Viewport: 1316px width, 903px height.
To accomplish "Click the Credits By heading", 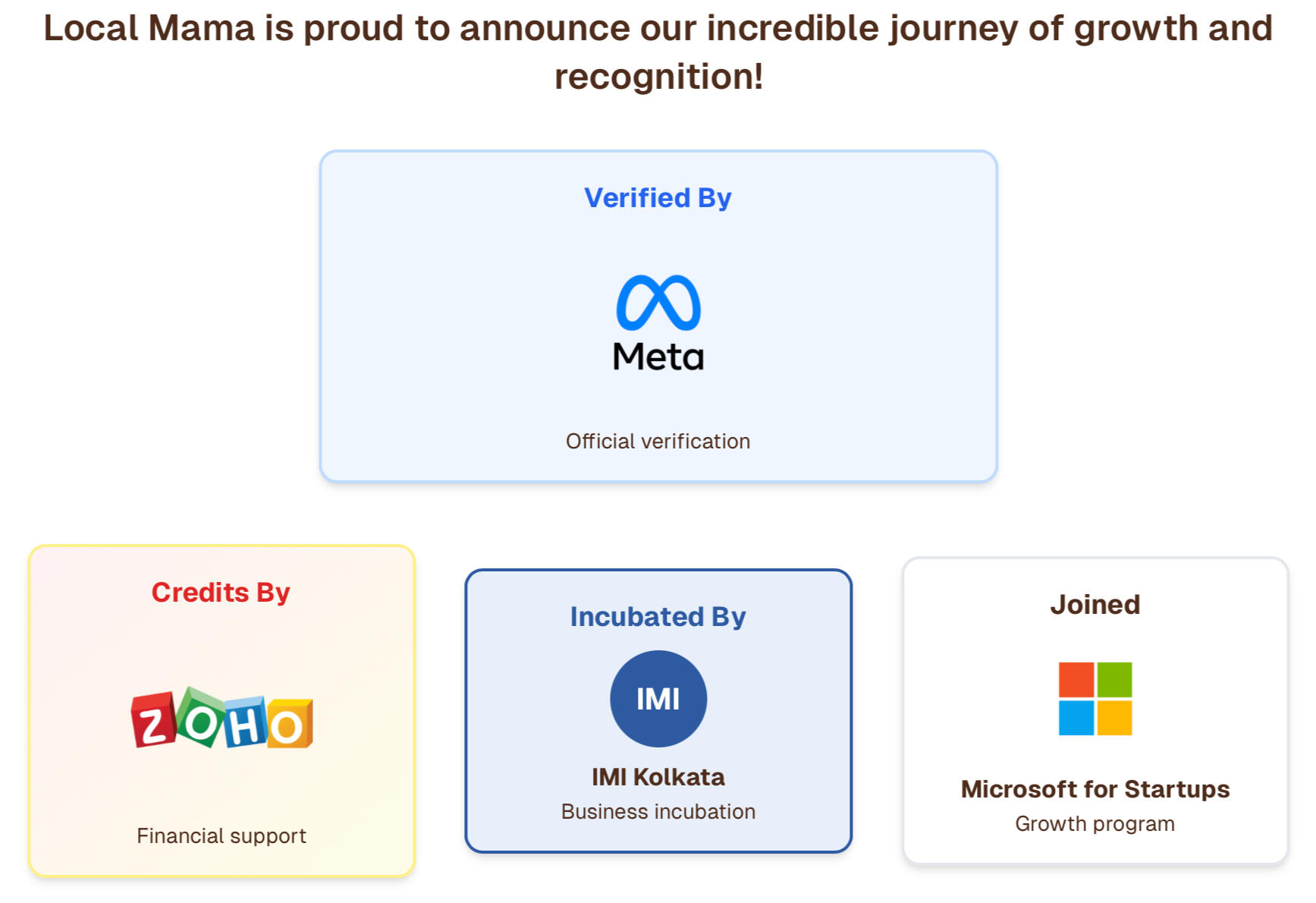I will [x=221, y=592].
